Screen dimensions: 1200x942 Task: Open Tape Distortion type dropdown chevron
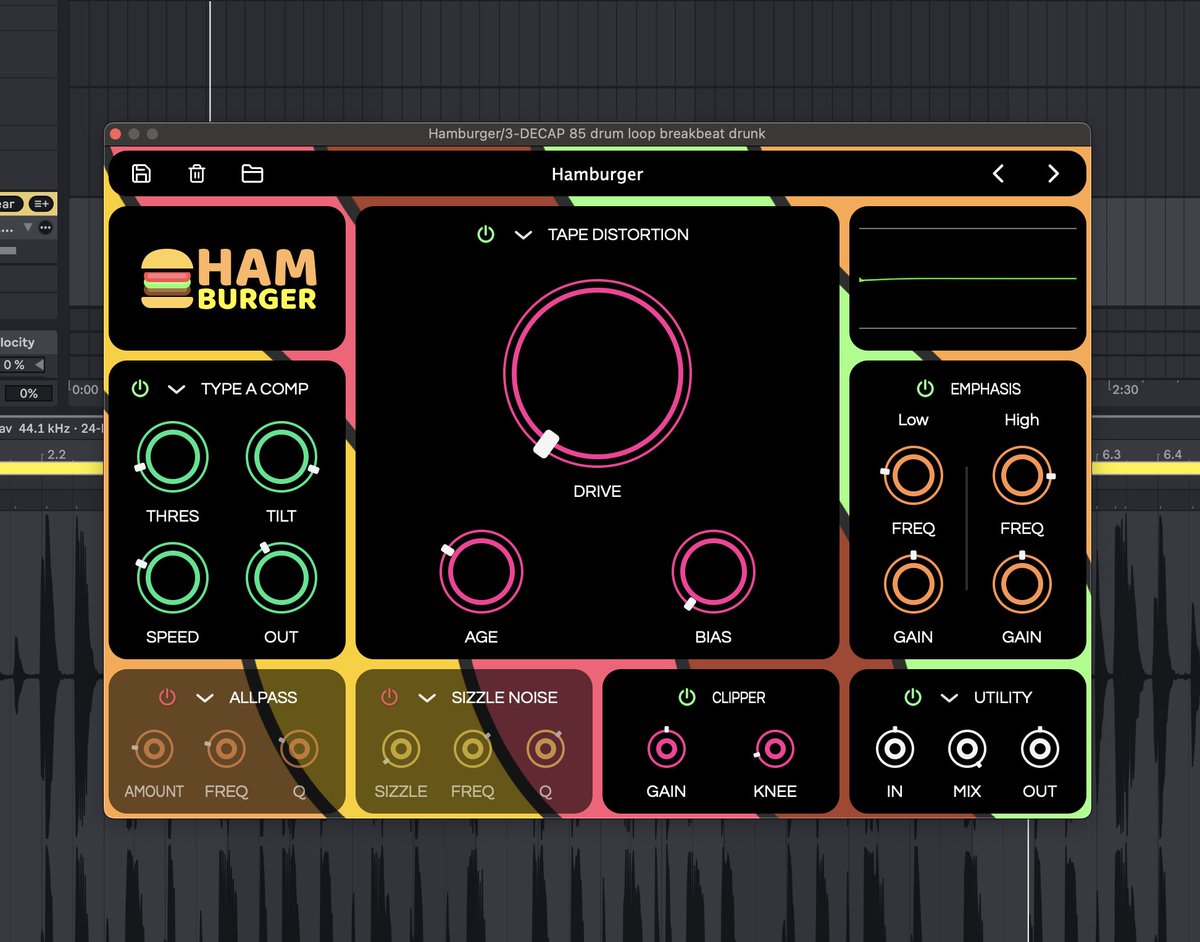[523, 235]
